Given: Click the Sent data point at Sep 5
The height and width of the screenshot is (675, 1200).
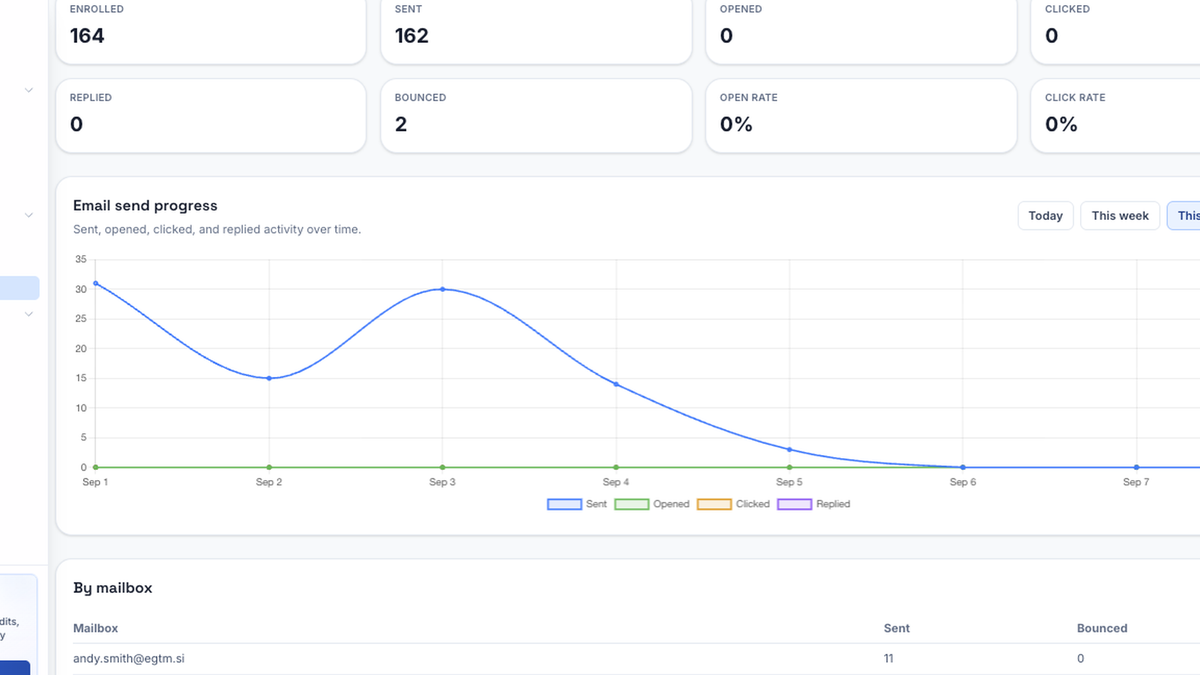Looking at the screenshot, I should click(789, 449).
